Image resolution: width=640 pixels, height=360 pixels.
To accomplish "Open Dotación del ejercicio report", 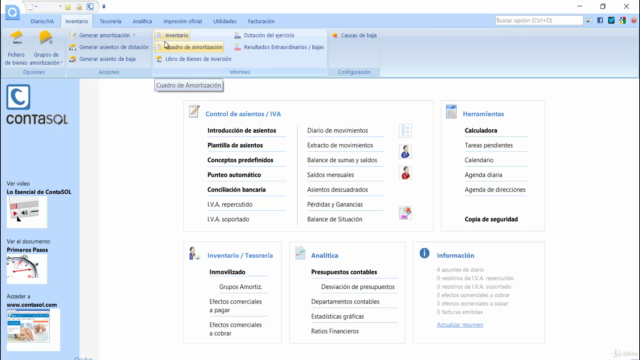I will (264, 35).
